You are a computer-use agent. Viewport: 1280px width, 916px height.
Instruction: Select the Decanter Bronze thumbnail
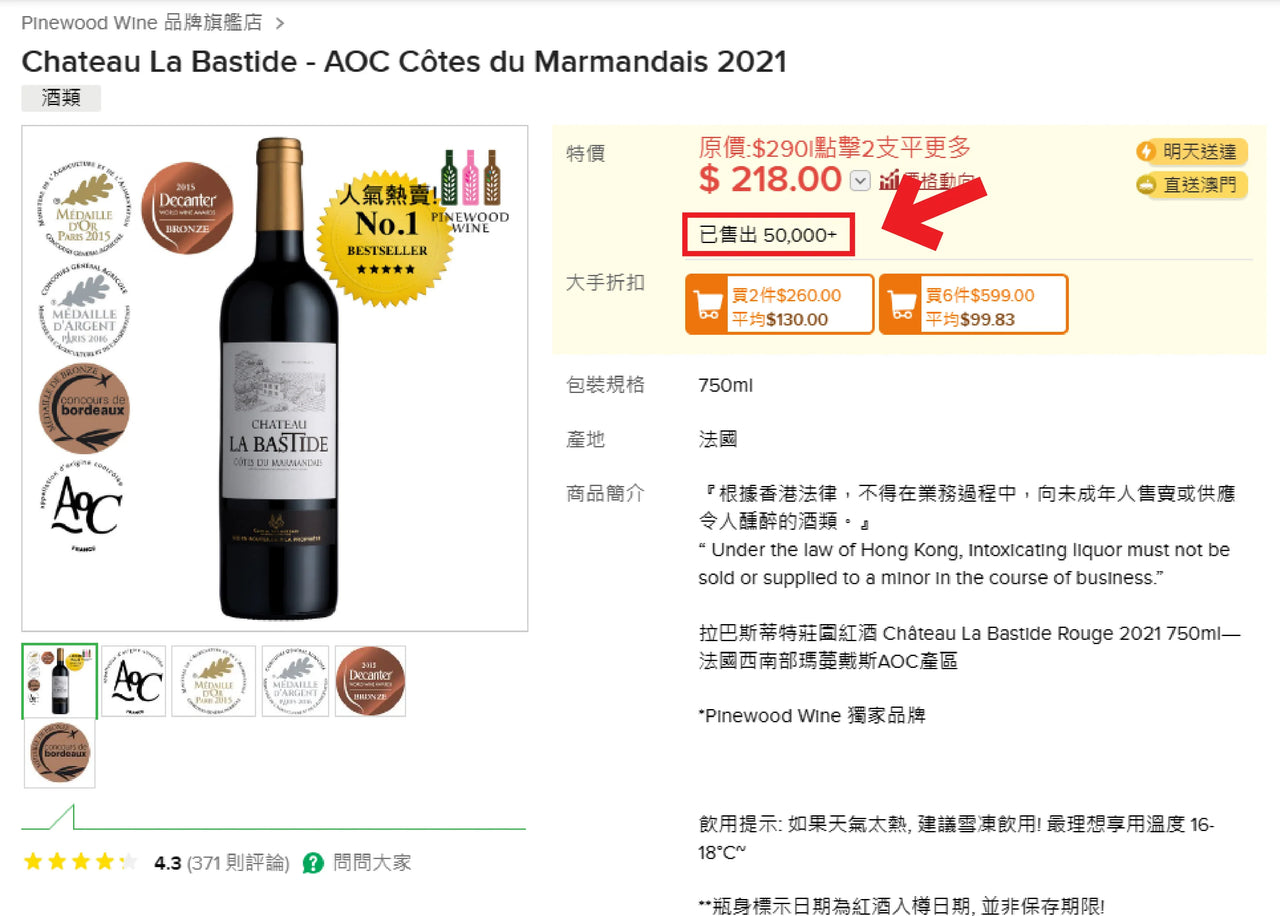(370, 681)
